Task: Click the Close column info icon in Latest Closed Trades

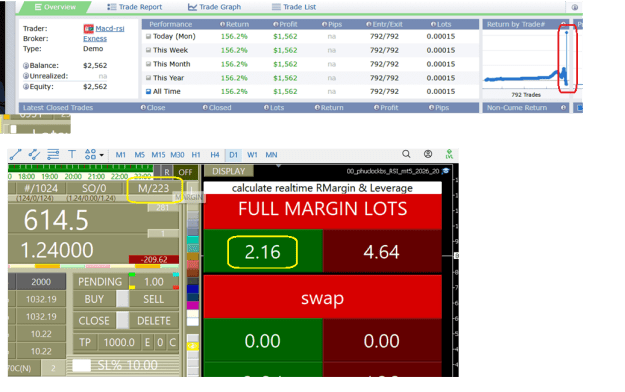Action: click(x=143, y=108)
